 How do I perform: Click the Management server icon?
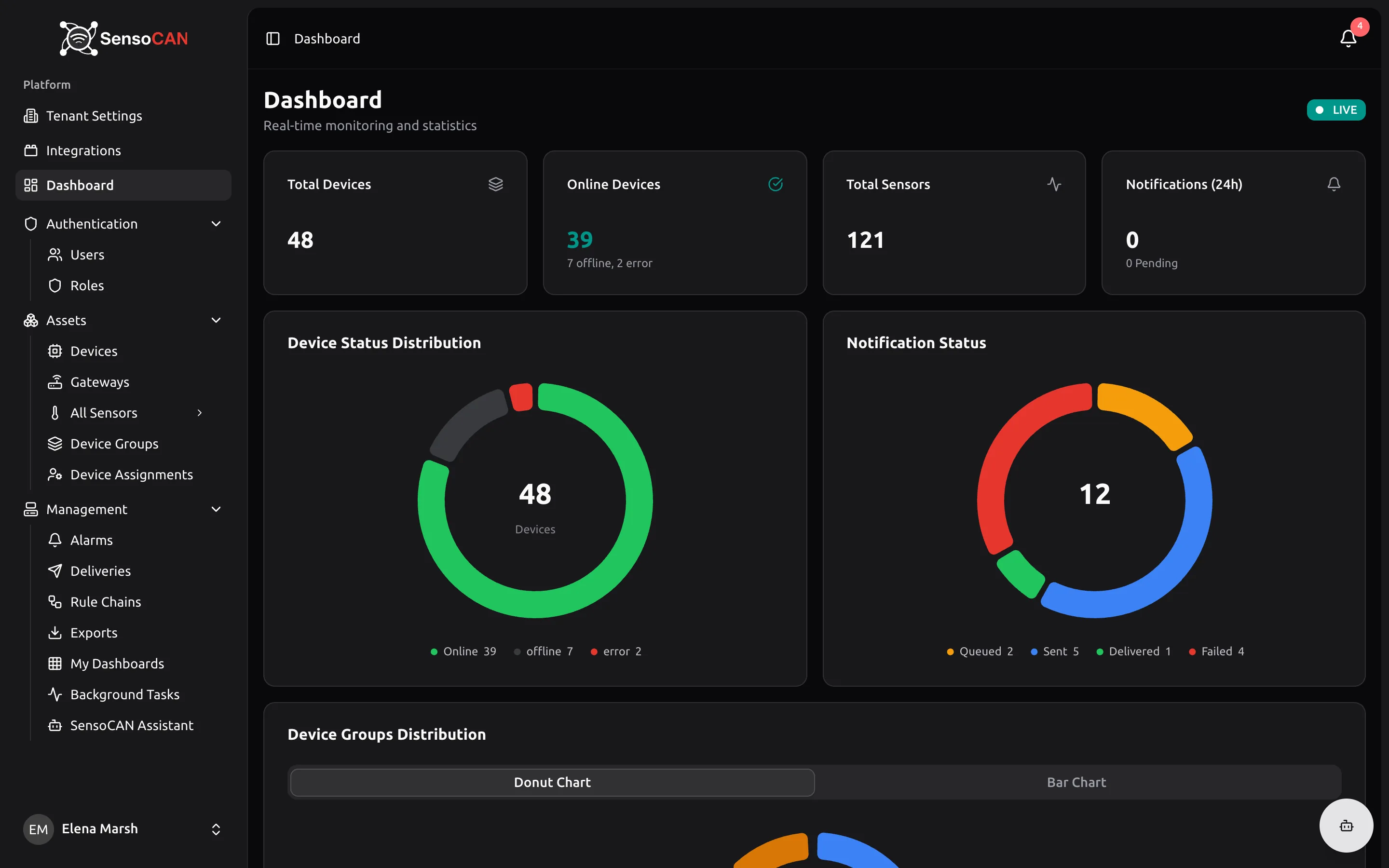tap(30, 509)
